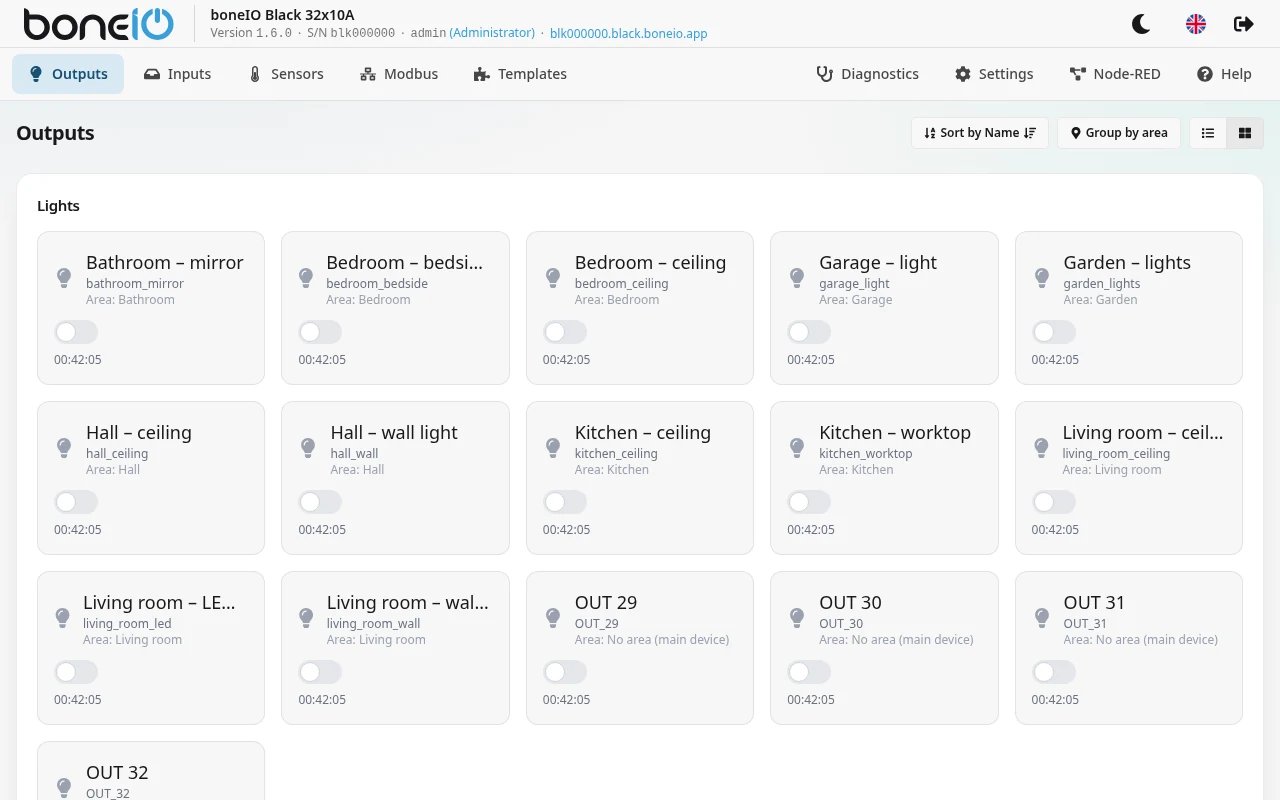
Task: Toggle Garage – light switch
Action: tap(809, 332)
